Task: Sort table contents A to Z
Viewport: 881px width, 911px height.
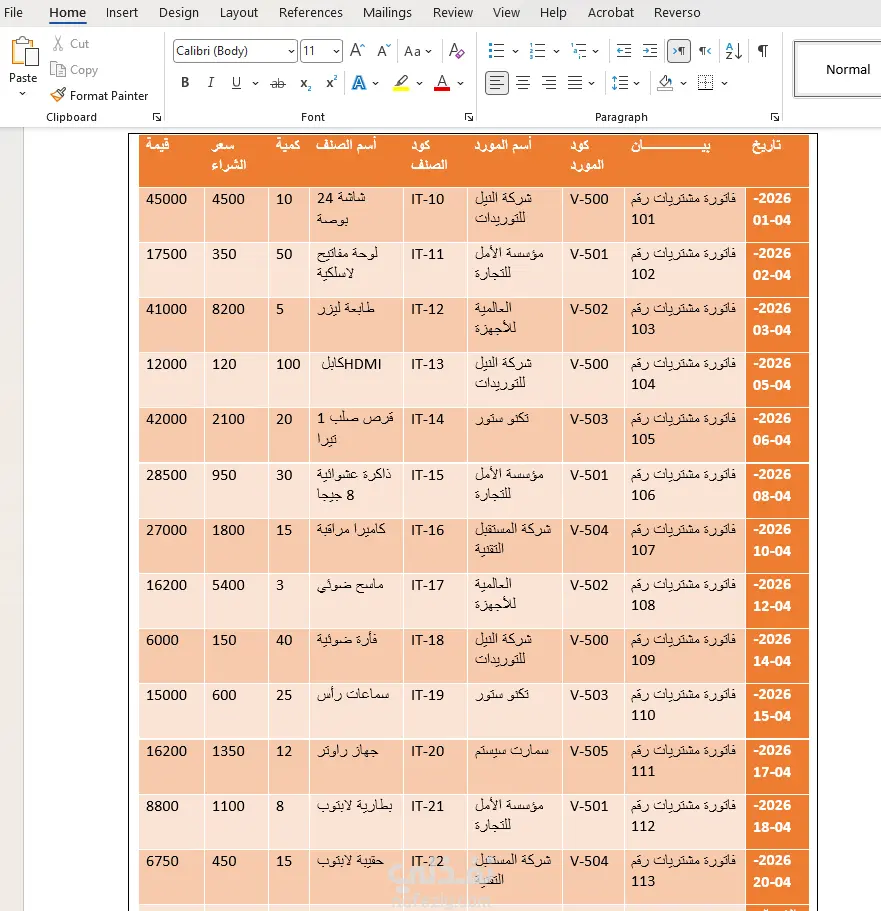Action: pyautogui.click(x=733, y=51)
